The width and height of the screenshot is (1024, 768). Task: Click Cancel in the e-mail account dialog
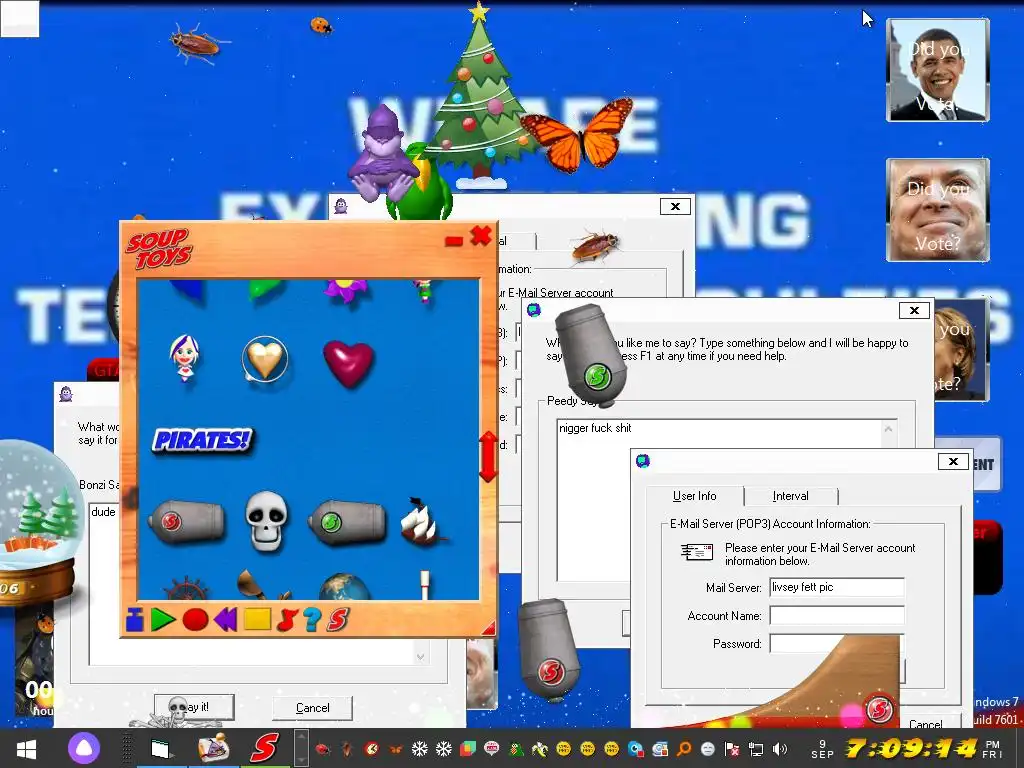[x=925, y=724]
